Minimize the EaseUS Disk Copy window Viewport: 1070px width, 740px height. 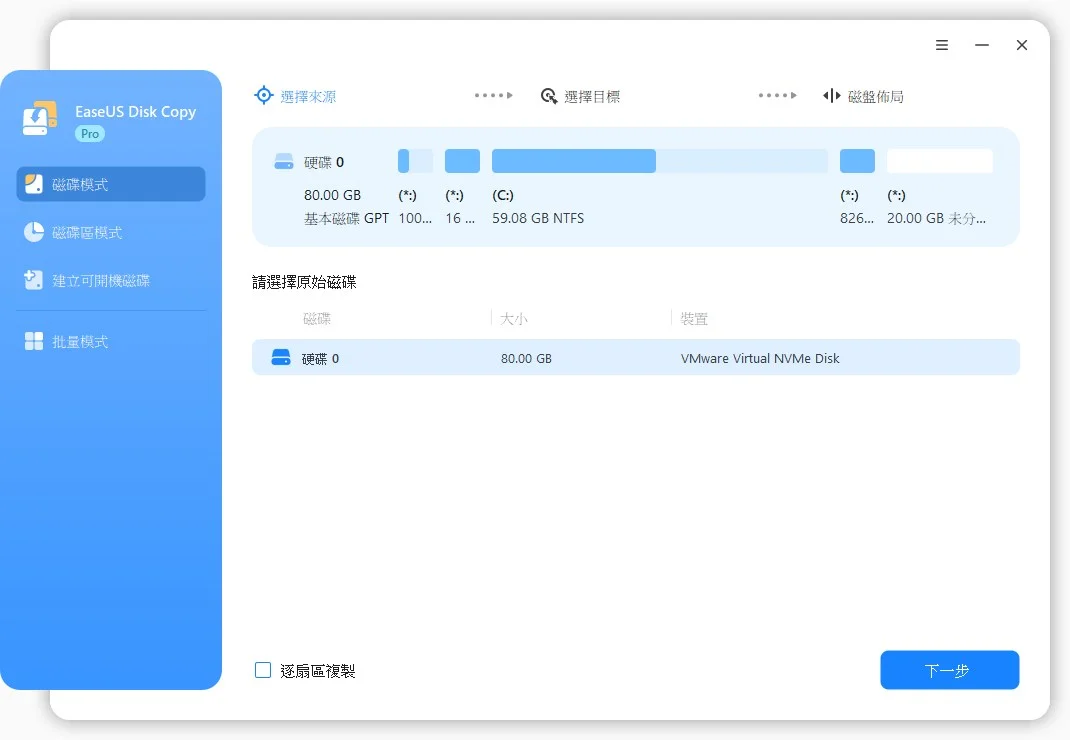[x=982, y=45]
